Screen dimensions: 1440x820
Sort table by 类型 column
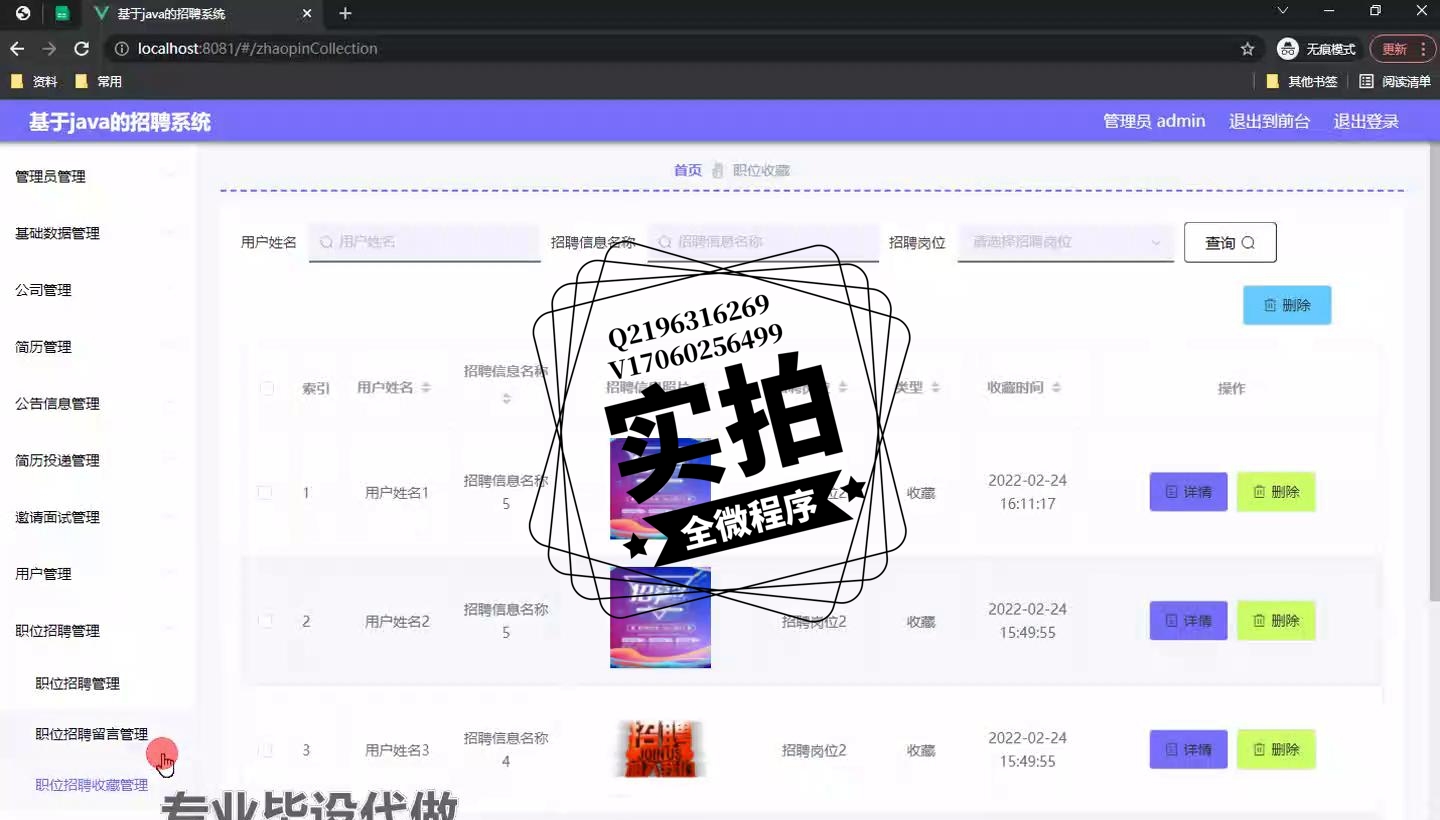[x=937, y=388]
